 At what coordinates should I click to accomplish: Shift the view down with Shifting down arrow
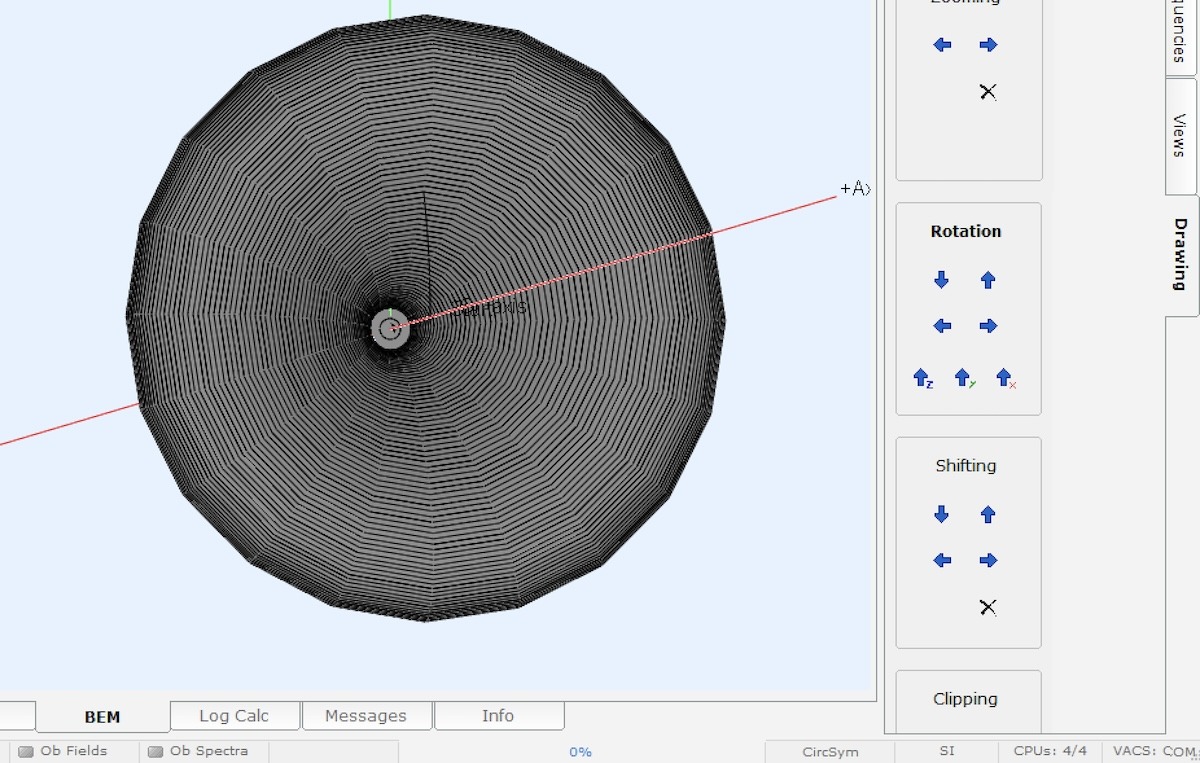[x=941, y=515]
